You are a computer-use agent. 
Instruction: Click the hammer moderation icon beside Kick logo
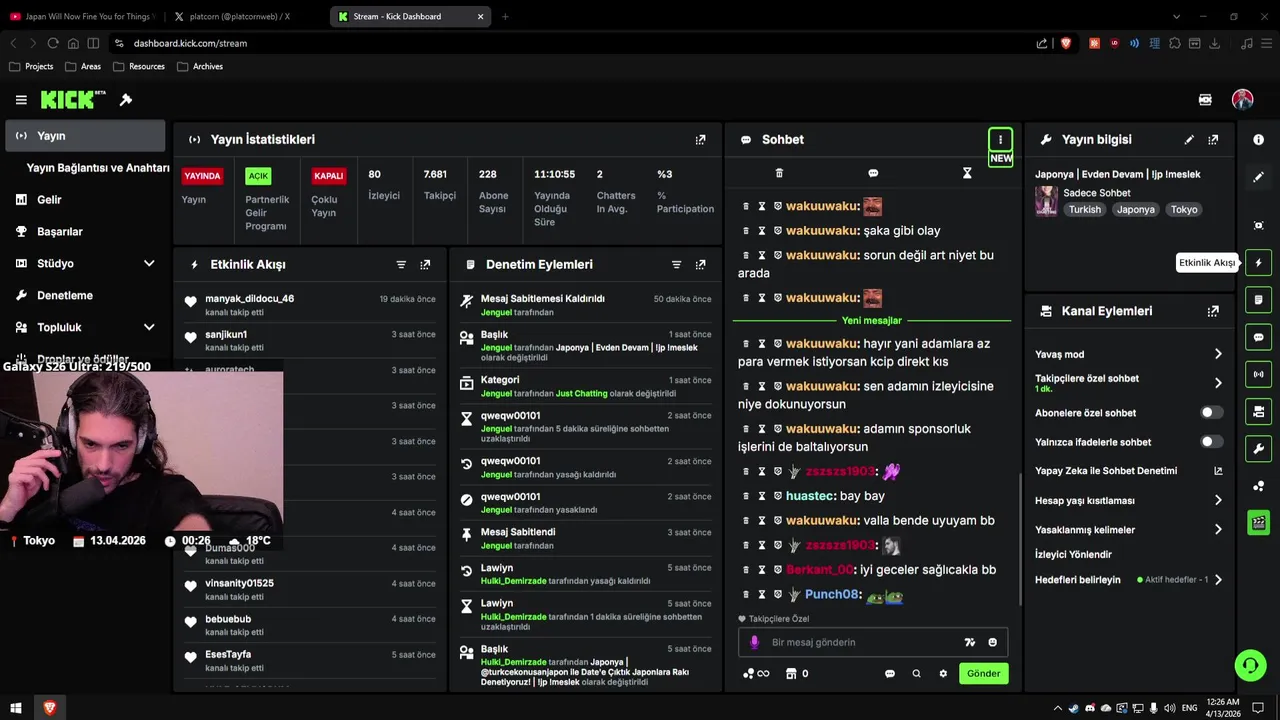tap(126, 100)
